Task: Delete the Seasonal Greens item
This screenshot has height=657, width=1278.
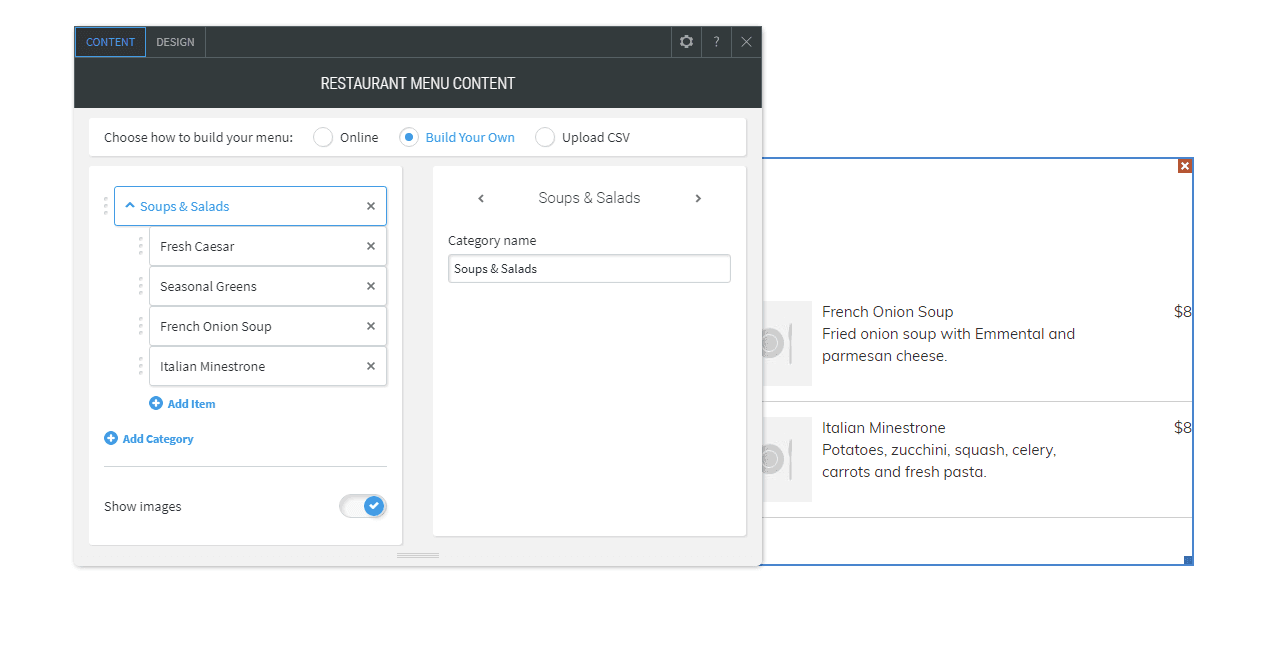Action: (x=371, y=286)
